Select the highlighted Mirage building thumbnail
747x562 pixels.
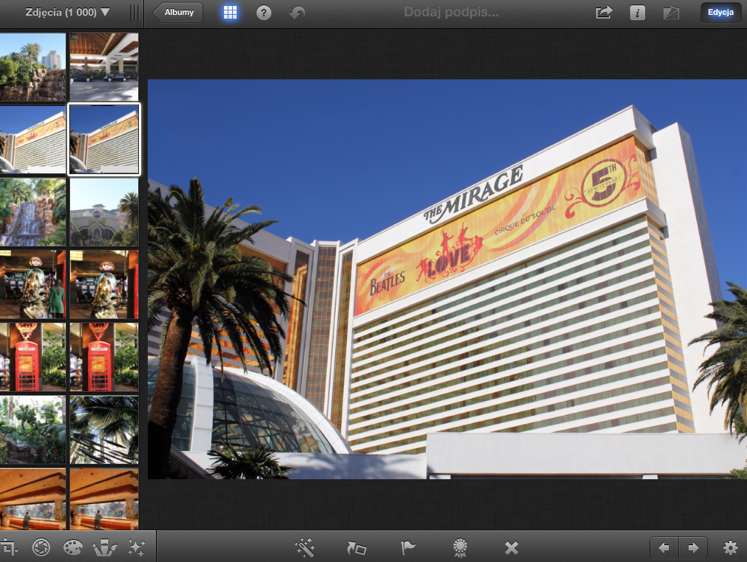[104, 139]
